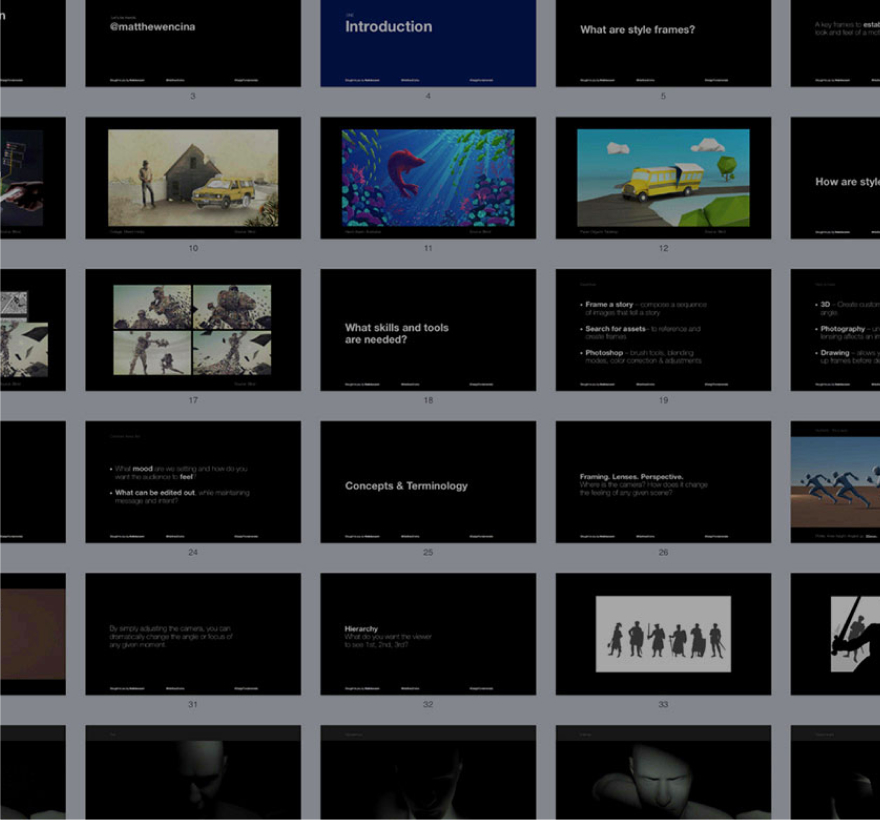
Task: Select the bottom-row slide below slide 33
Action: click(x=663, y=772)
